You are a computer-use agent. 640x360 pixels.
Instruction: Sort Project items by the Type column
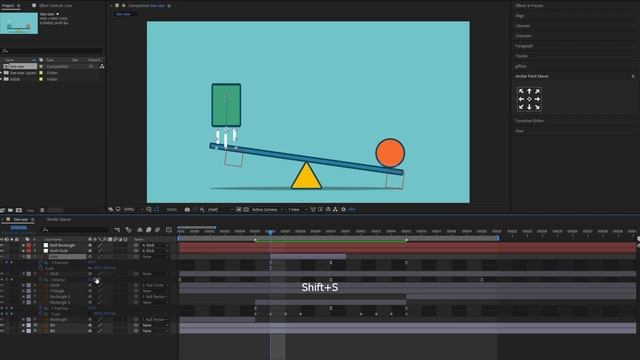click(x=50, y=60)
